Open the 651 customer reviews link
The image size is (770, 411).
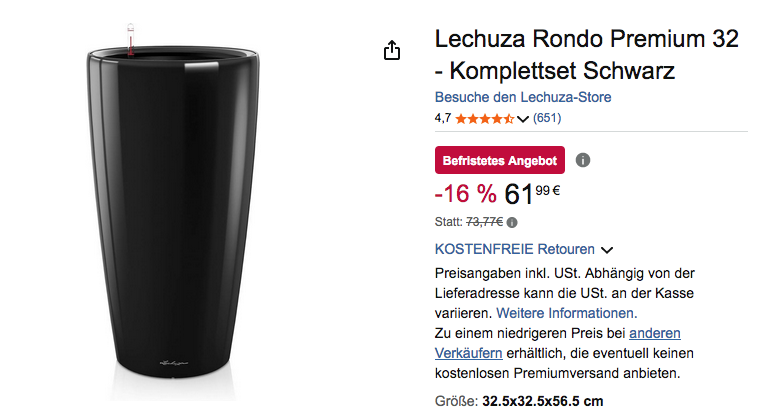pos(547,118)
